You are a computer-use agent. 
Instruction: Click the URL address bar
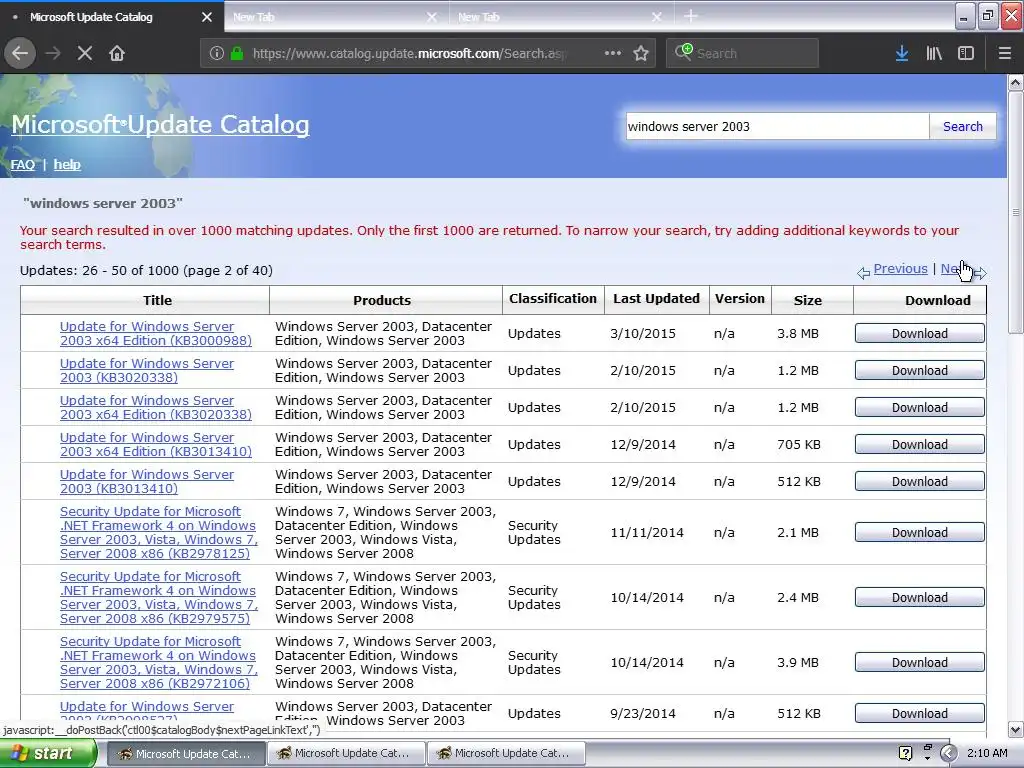(408, 54)
